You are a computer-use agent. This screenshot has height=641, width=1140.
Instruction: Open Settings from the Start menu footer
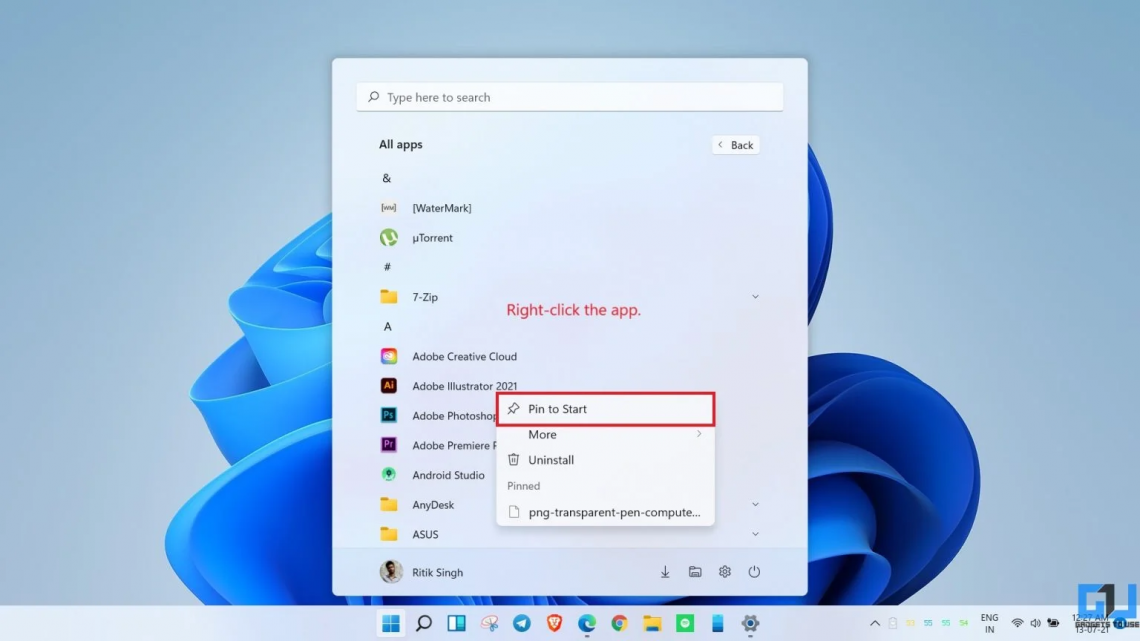pyautogui.click(x=724, y=571)
